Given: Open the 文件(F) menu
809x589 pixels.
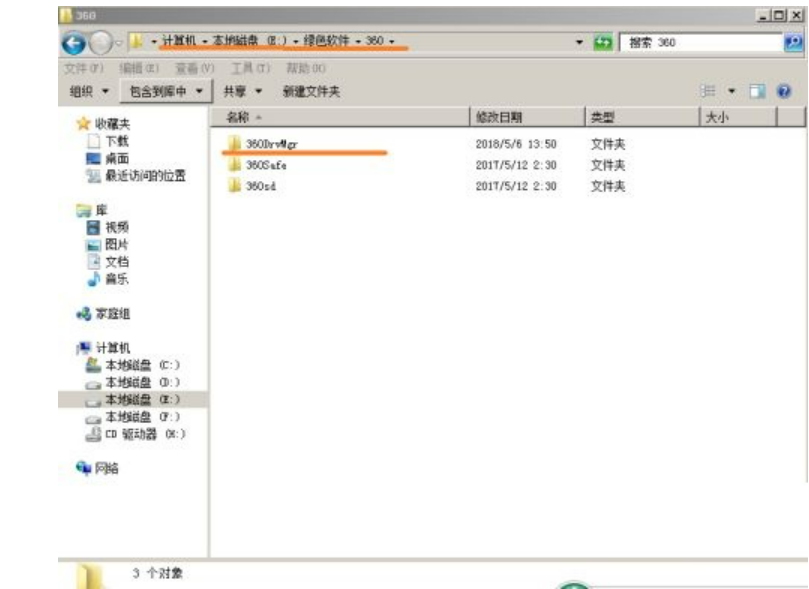Looking at the screenshot, I should click(84, 68).
